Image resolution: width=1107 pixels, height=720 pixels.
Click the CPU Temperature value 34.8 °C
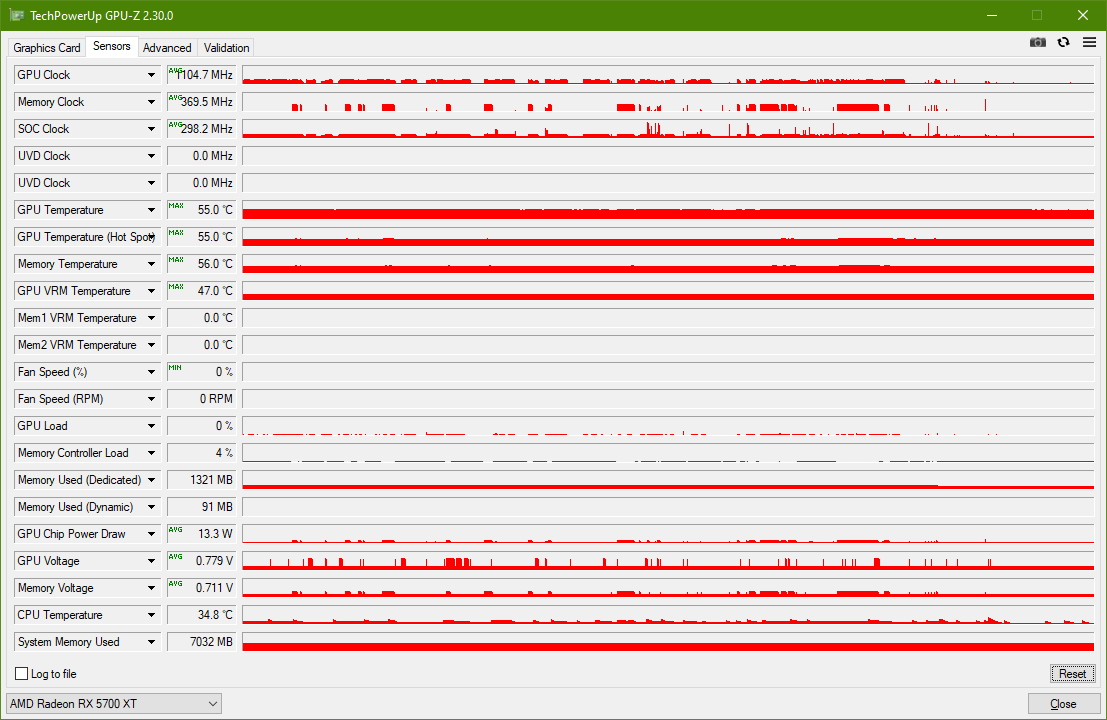201,615
